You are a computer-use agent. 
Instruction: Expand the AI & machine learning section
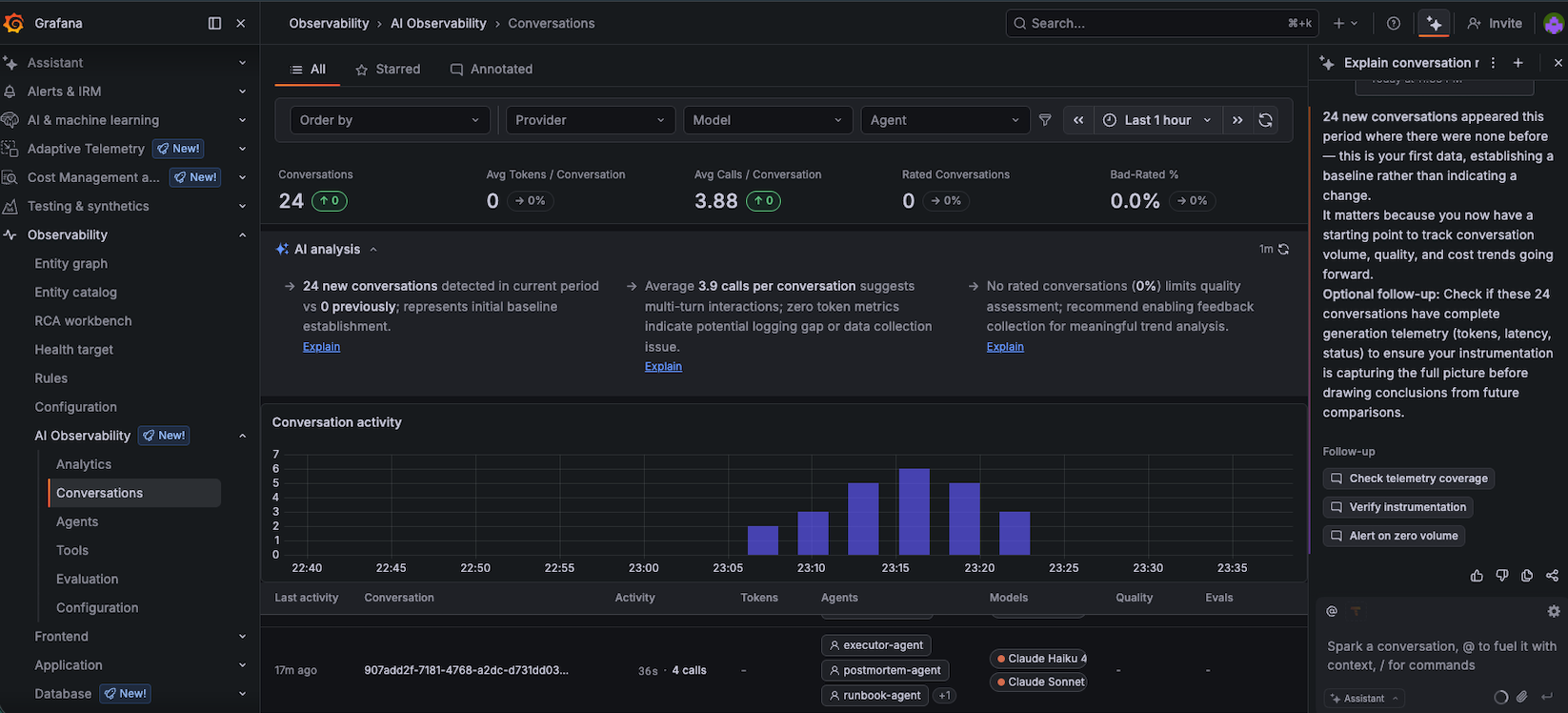242,120
